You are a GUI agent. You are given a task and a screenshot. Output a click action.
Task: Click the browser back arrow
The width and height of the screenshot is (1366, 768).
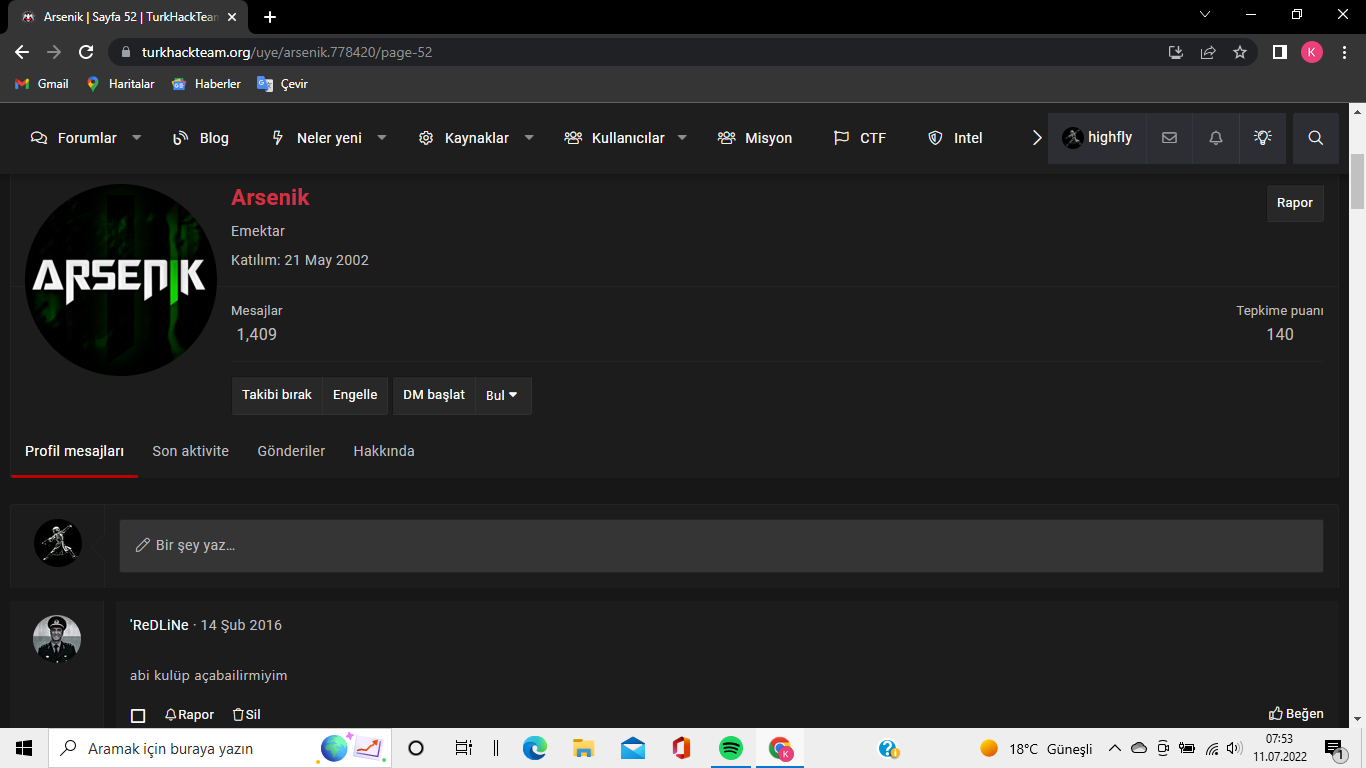coord(22,52)
